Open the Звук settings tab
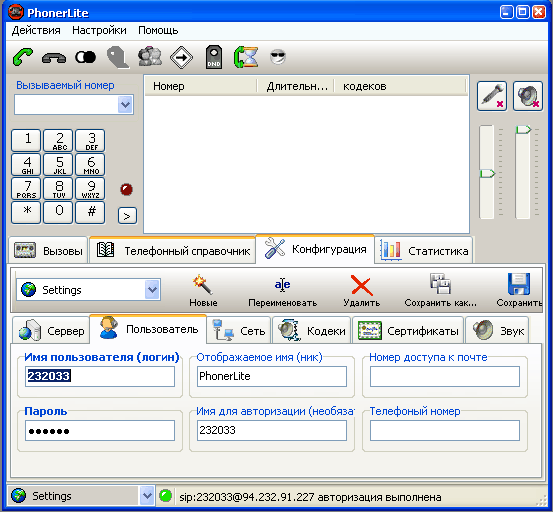The height and width of the screenshot is (512, 553). 497,331
